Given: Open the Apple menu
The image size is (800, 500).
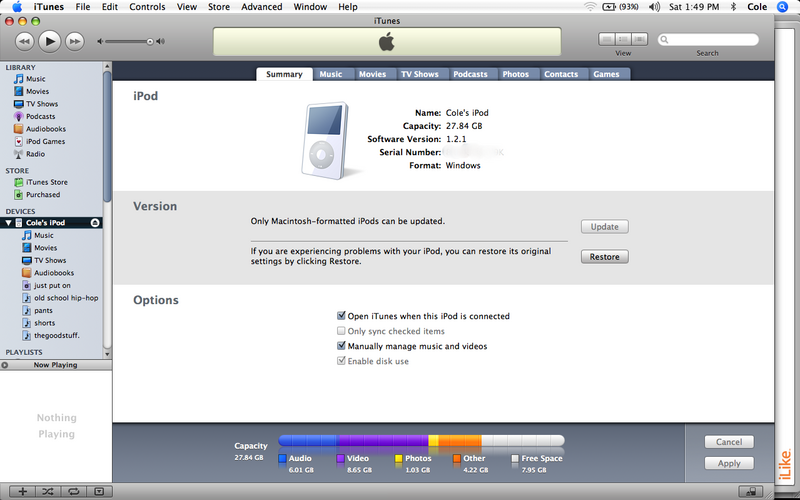Looking at the screenshot, I should (17, 7).
